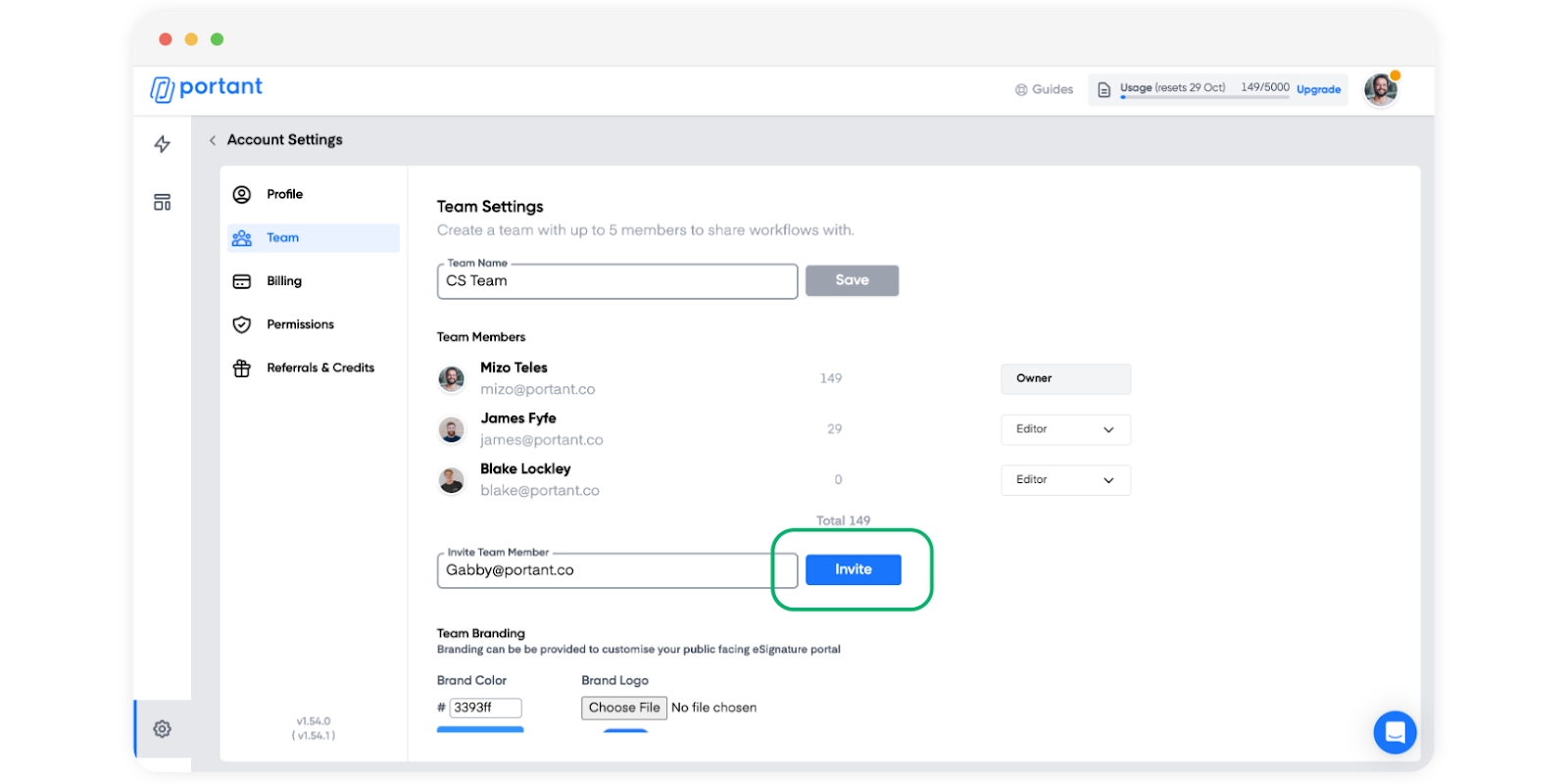Click the back arrow beside Account Settings
The height and width of the screenshot is (784, 1568).
(x=213, y=140)
